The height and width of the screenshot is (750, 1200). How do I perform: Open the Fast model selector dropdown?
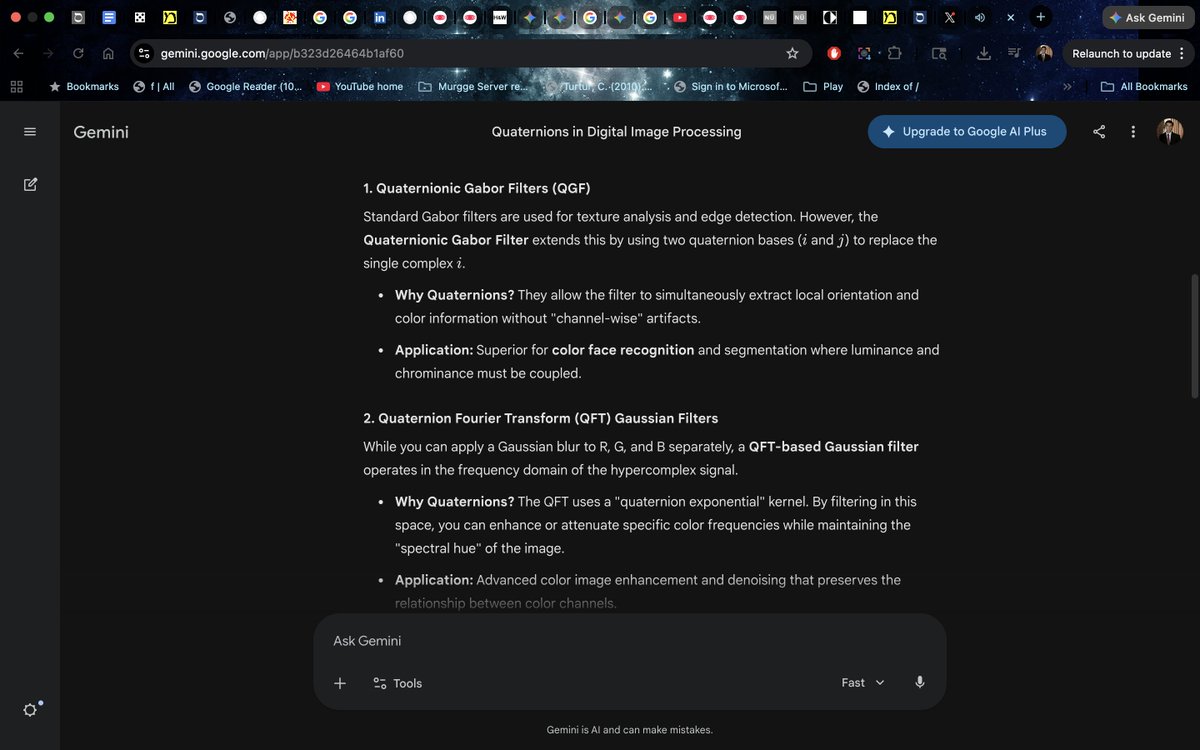[863, 683]
